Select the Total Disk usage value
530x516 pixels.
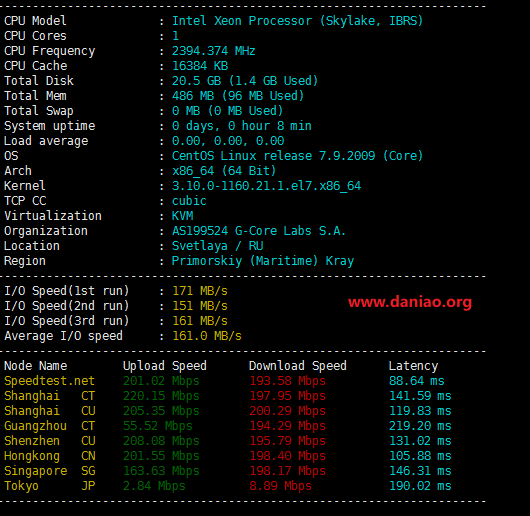(245, 81)
